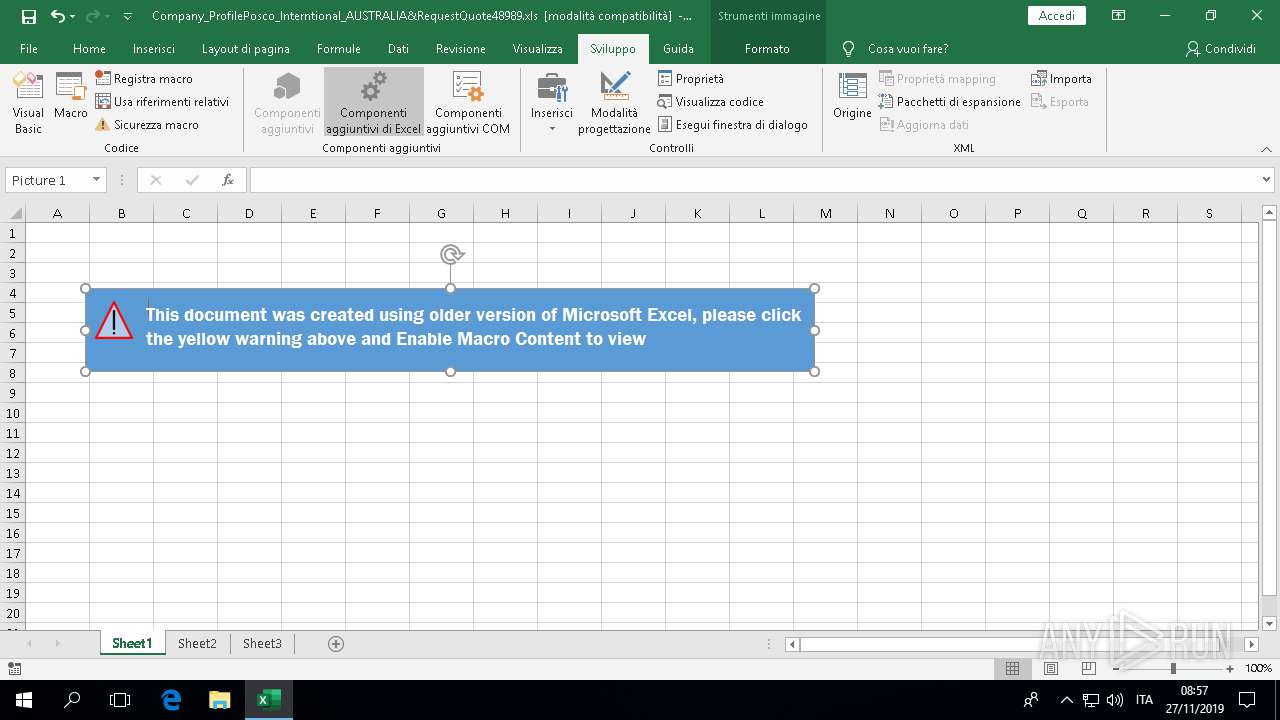Viewport: 1280px width, 720px height.
Task: Click the Condividi share button
Action: click(x=1220, y=48)
